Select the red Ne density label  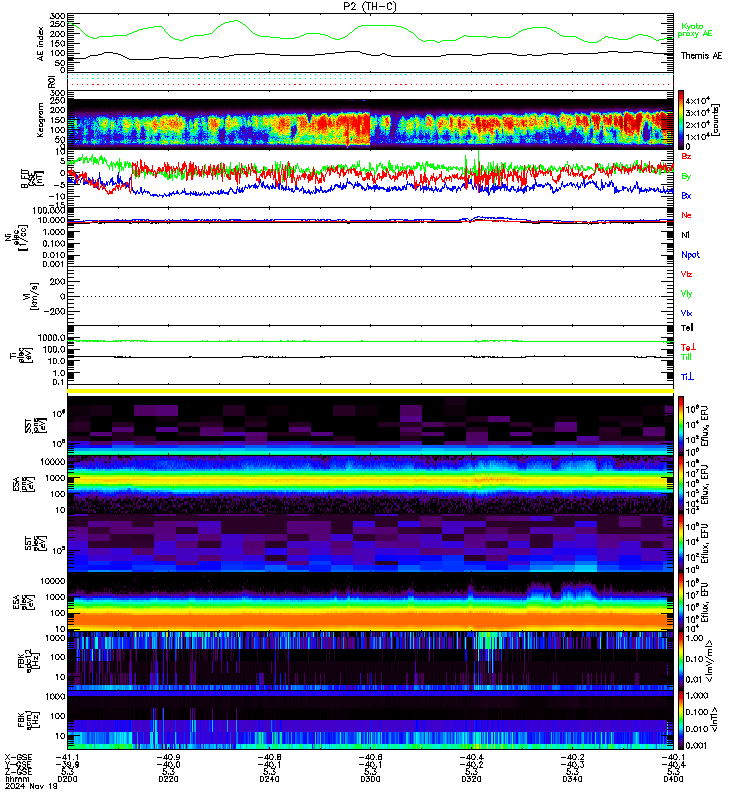coord(686,215)
